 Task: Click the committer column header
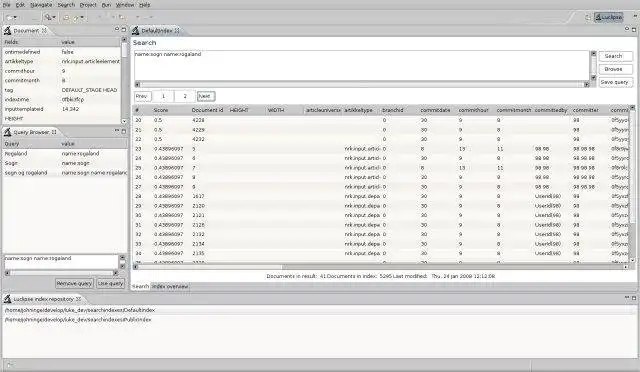590,110
